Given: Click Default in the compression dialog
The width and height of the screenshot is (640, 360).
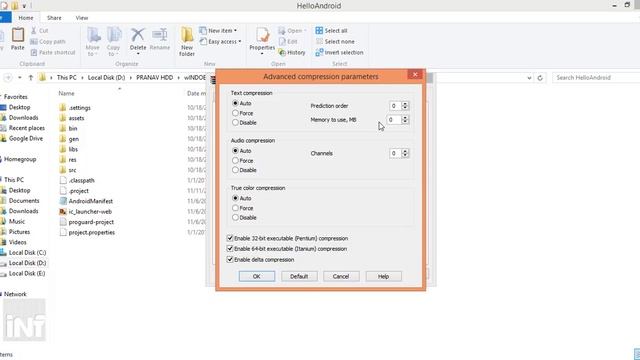Looking at the screenshot, I should tap(299, 276).
